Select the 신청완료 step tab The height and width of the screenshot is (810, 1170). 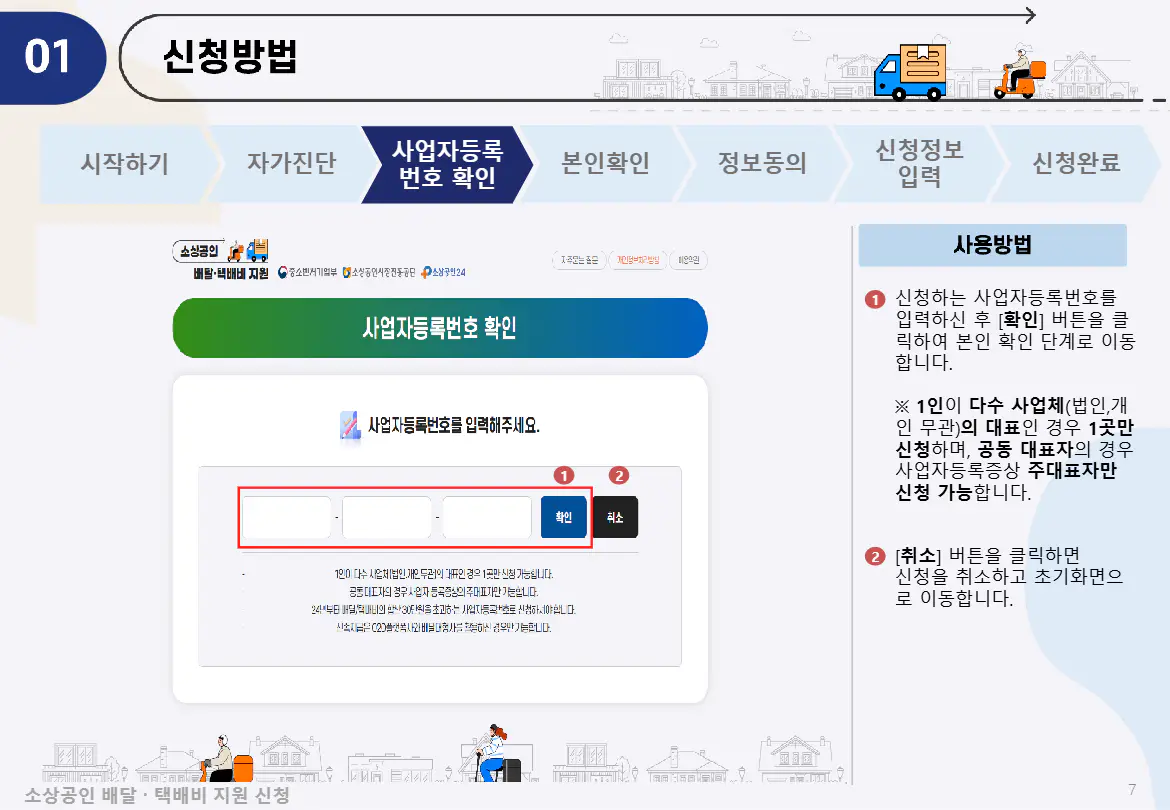pyautogui.click(x=1076, y=164)
